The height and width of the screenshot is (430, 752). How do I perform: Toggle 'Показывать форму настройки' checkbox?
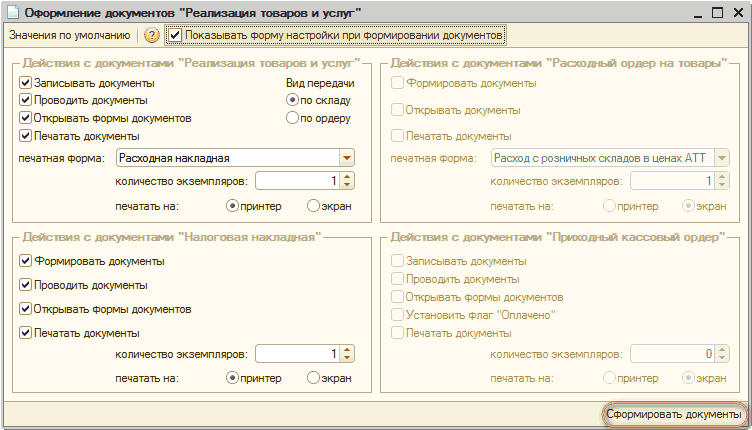coord(176,35)
